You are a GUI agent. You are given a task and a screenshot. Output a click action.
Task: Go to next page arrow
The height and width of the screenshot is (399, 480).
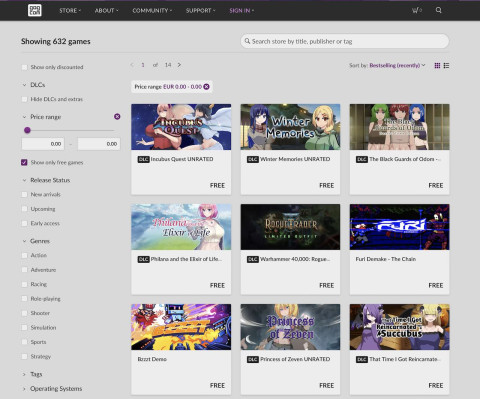(x=179, y=65)
